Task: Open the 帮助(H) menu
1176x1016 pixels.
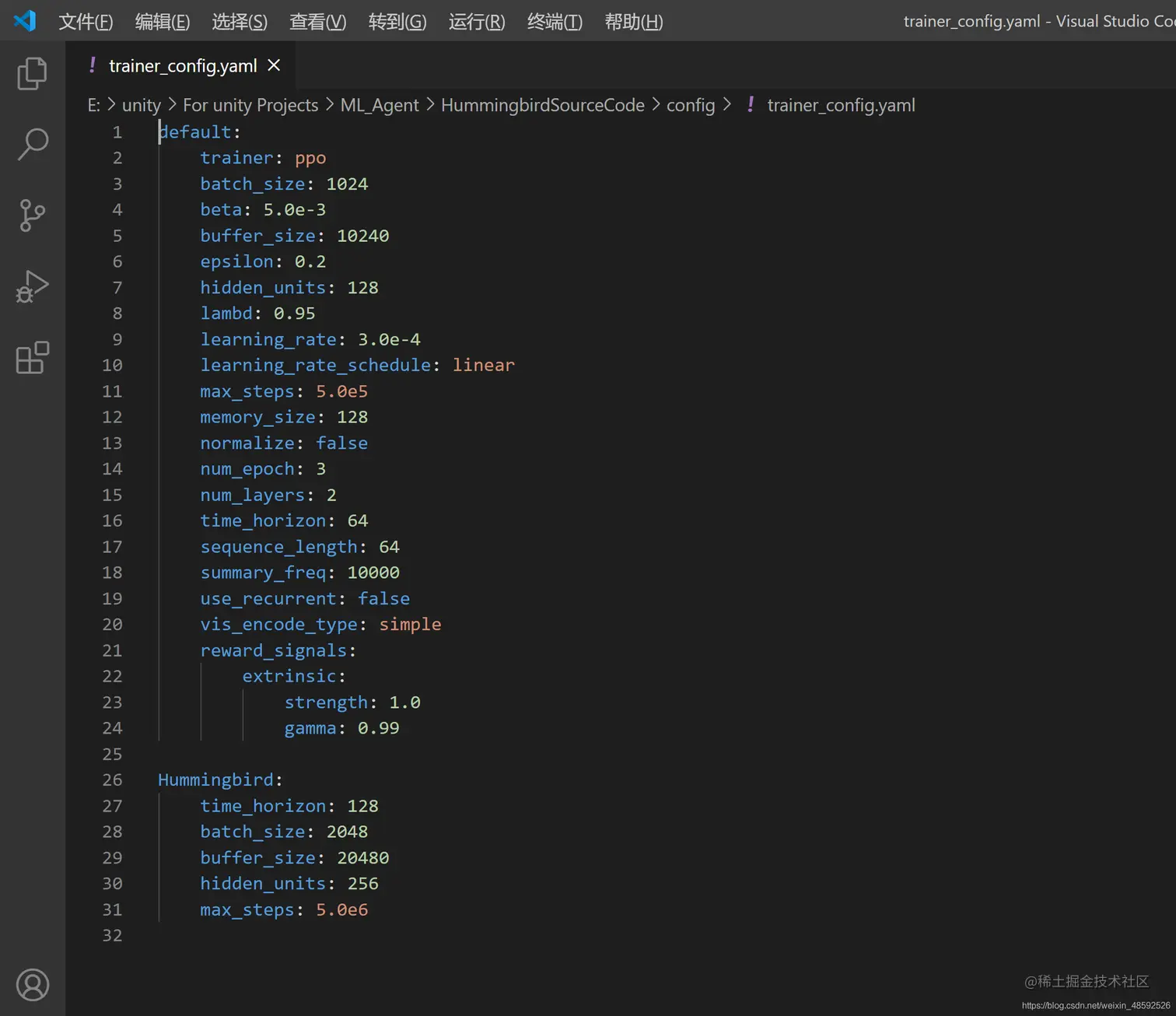Action: click(634, 21)
